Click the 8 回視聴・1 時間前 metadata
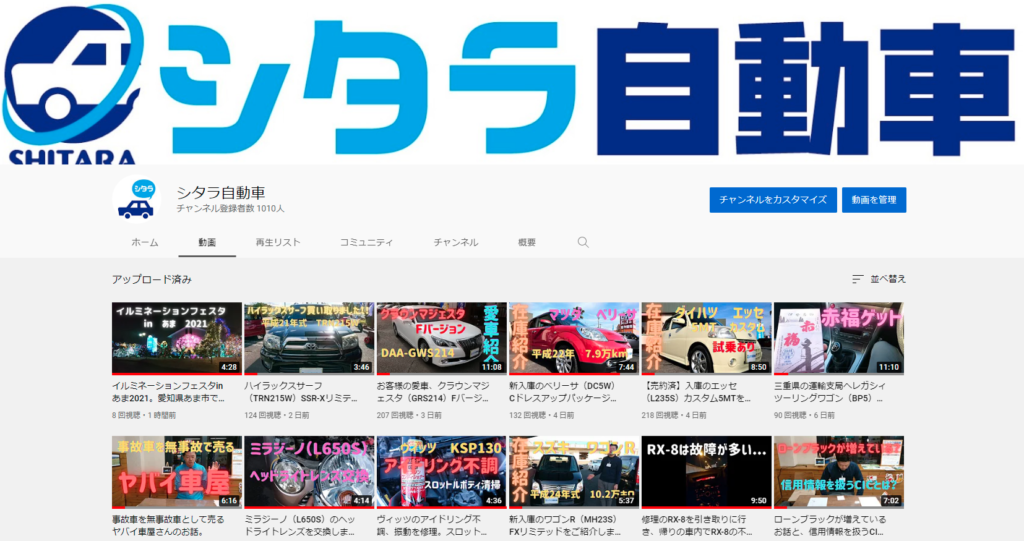Image resolution: width=1024 pixels, height=541 pixels. pyautogui.click(x=144, y=415)
